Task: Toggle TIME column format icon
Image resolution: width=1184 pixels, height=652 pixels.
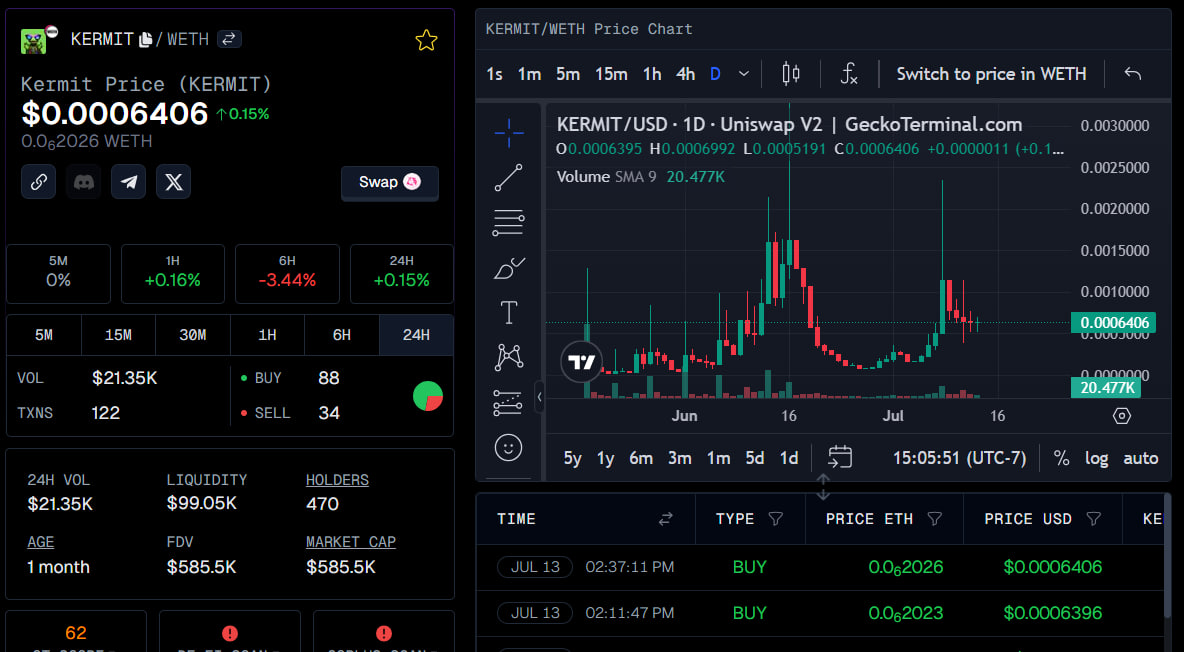Action: pos(665,519)
